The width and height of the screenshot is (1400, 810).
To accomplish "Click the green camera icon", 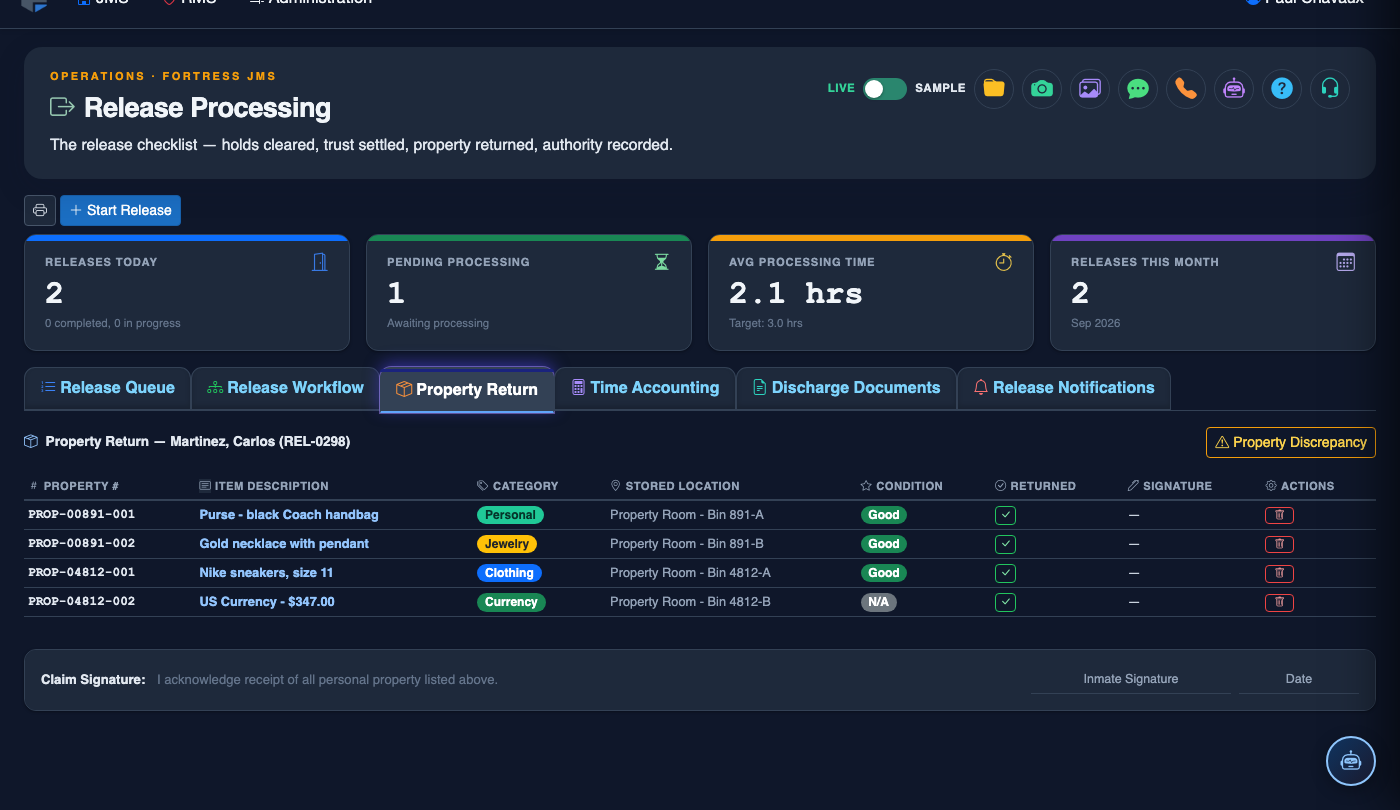I will [x=1041, y=88].
